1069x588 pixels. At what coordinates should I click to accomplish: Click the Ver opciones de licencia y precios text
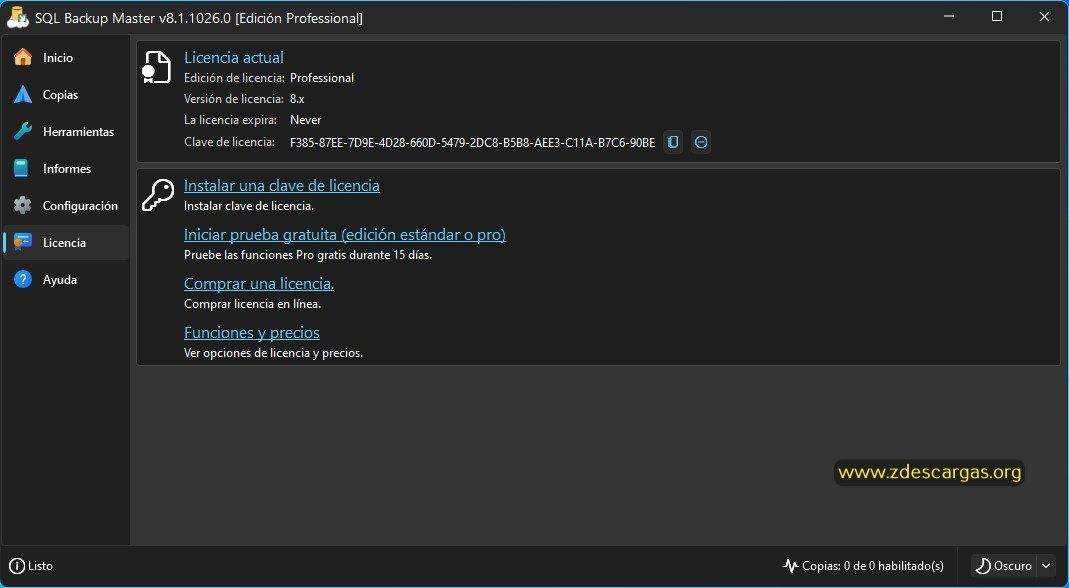[273, 353]
